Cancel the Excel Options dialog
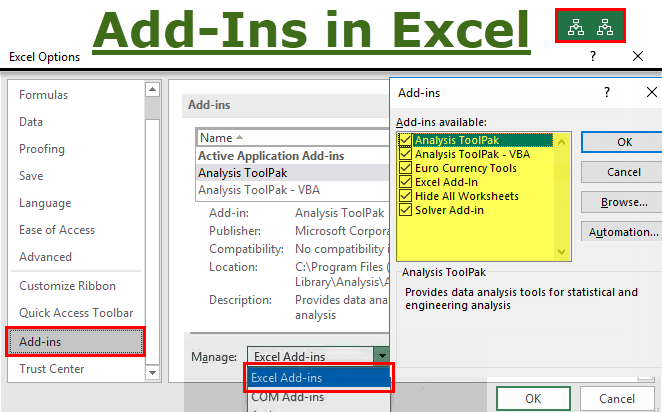The width and height of the screenshot is (662, 412). 617,398
